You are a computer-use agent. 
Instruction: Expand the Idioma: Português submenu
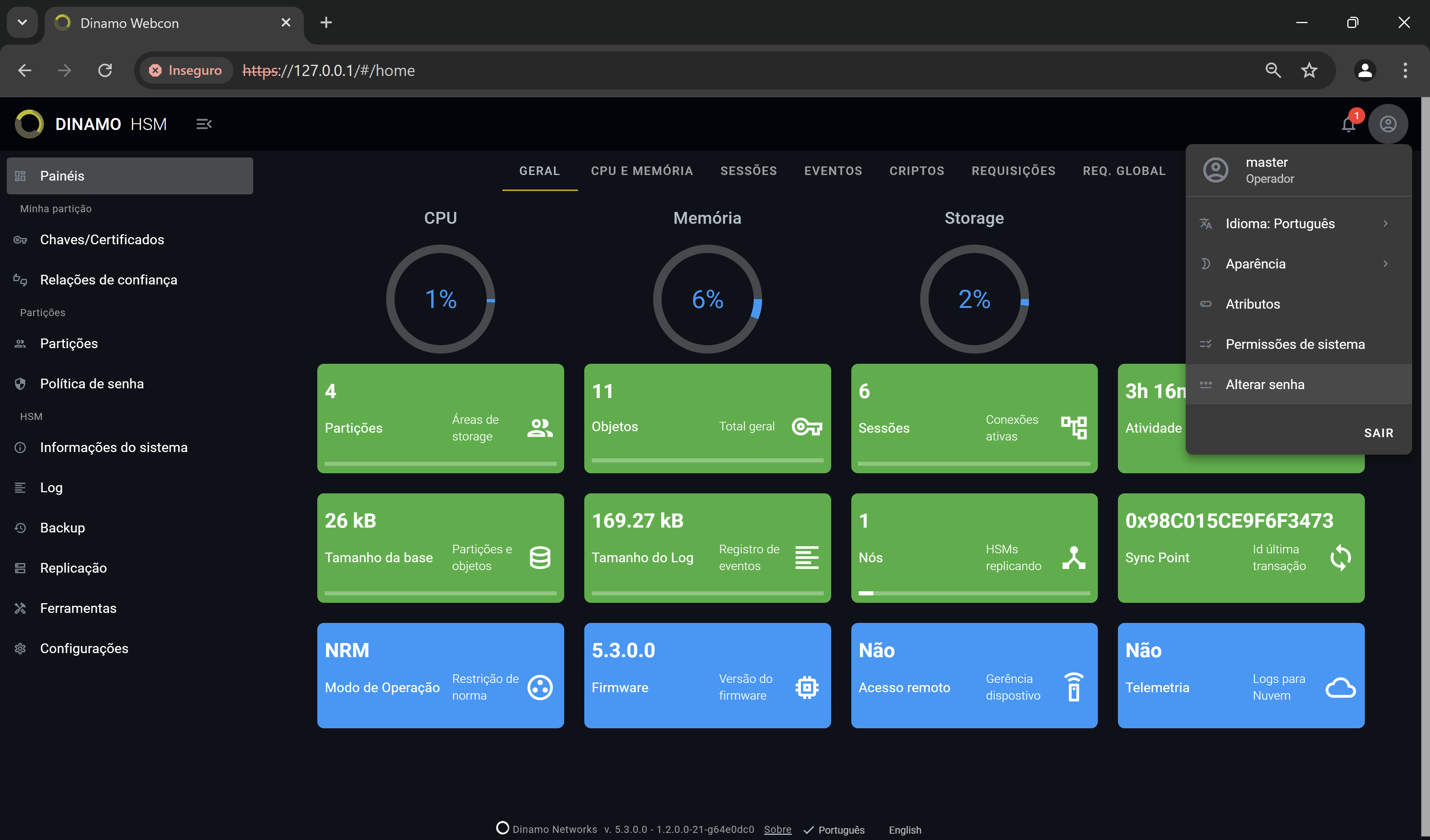(1298, 224)
